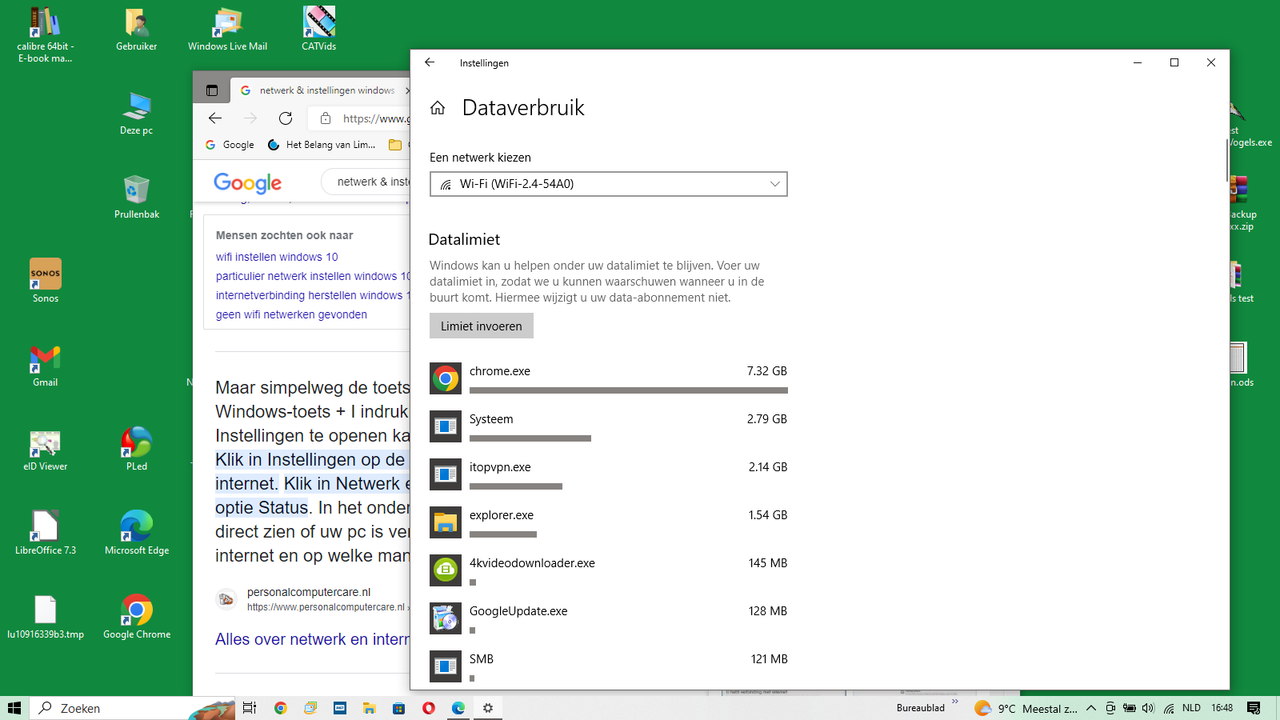Click the taskbar Zoeken search box
The width and height of the screenshot is (1280, 720).
point(131,708)
